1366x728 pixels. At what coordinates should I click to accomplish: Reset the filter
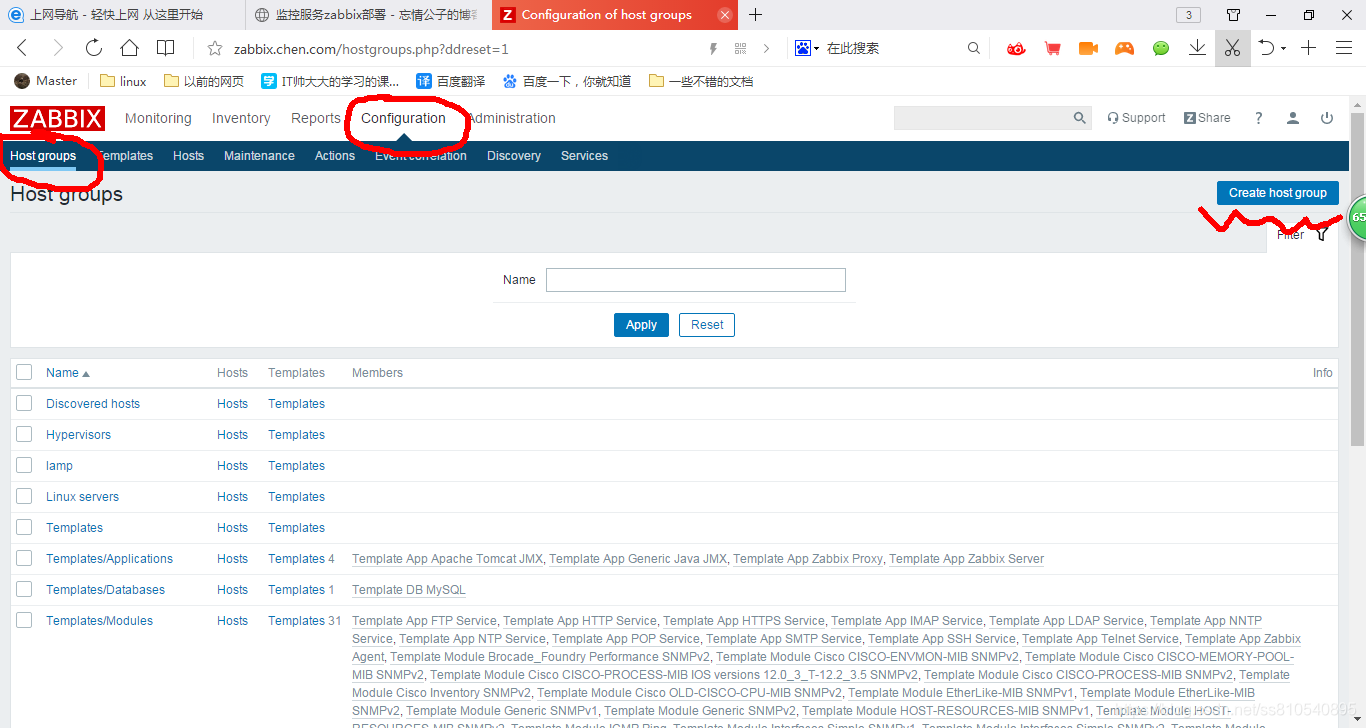point(707,325)
